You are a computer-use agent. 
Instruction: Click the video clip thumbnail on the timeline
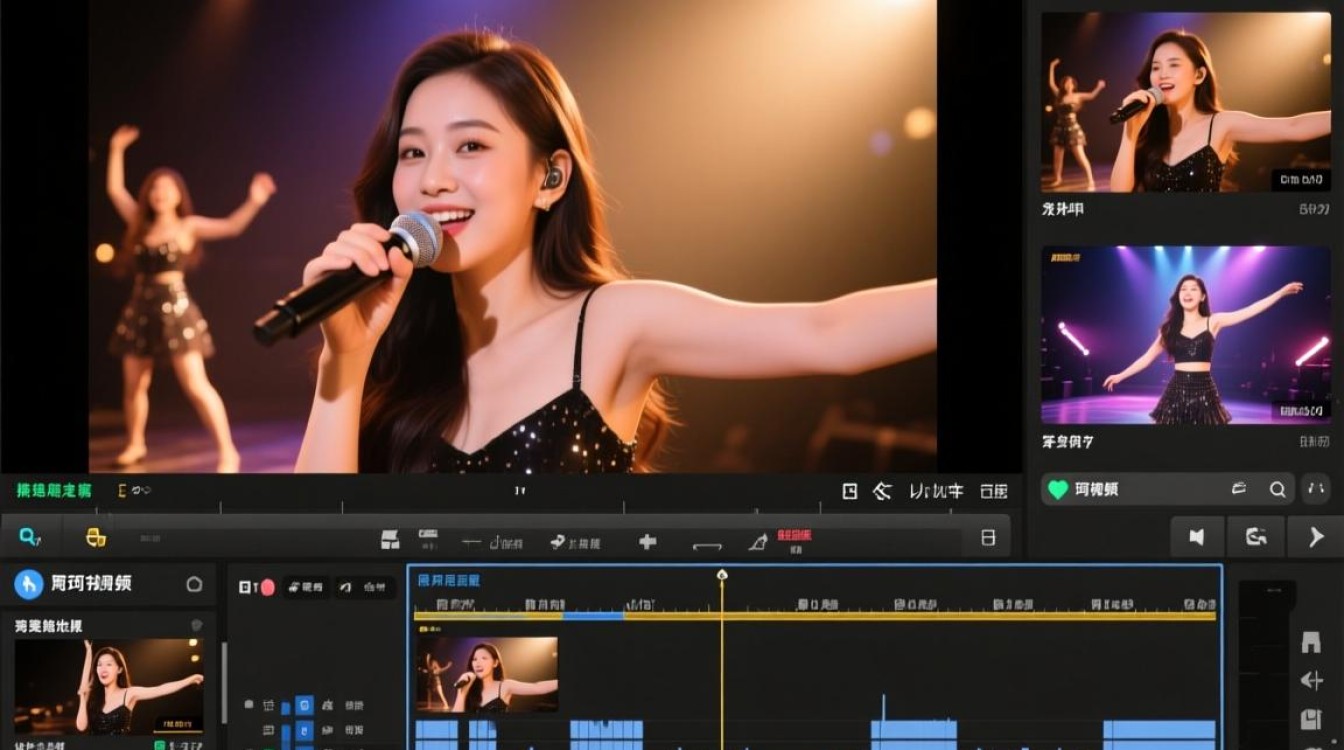point(487,675)
